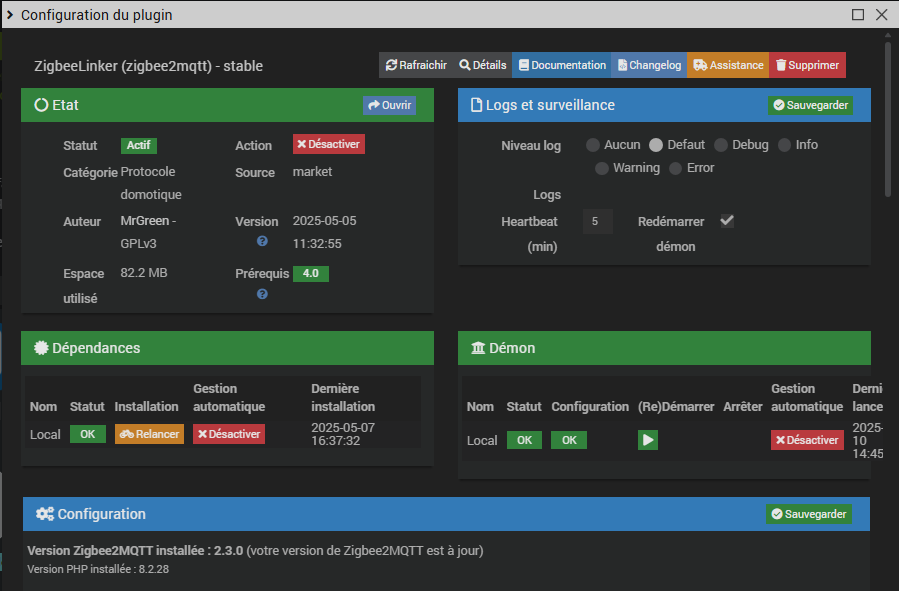Image resolution: width=899 pixels, height=591 pixels.
Task: View the Changelog
Action: [x=649, y=65]
